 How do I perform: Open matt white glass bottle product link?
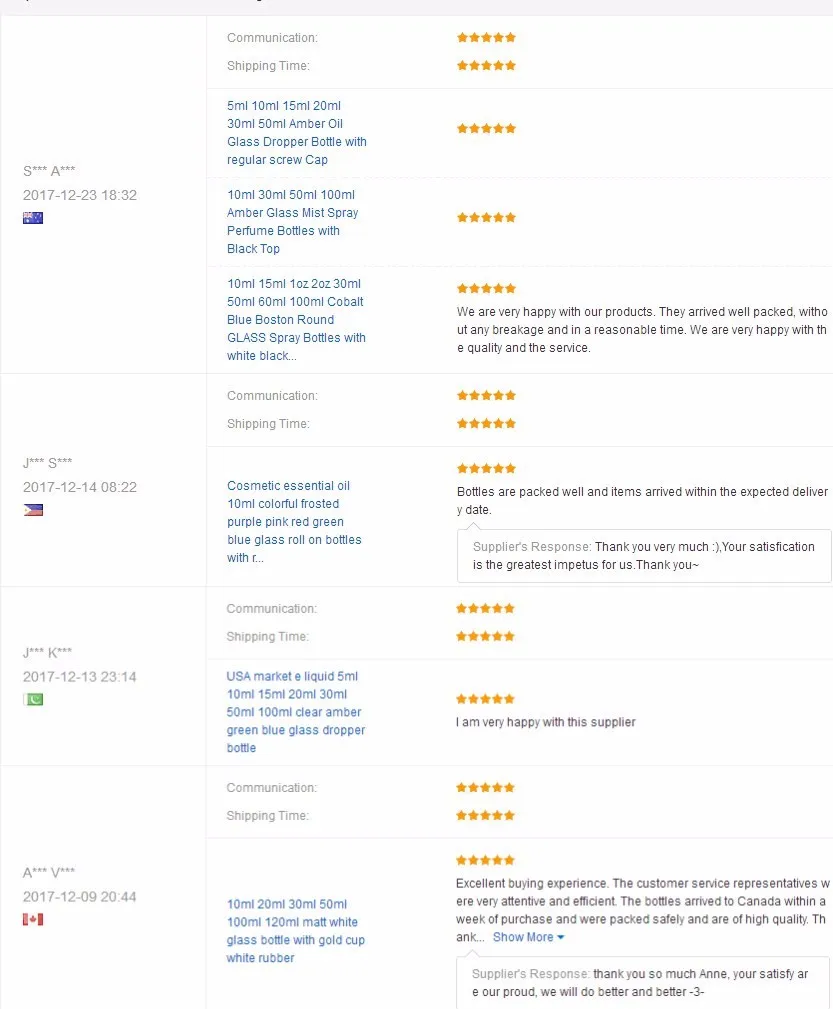click(x=295, y=931)
